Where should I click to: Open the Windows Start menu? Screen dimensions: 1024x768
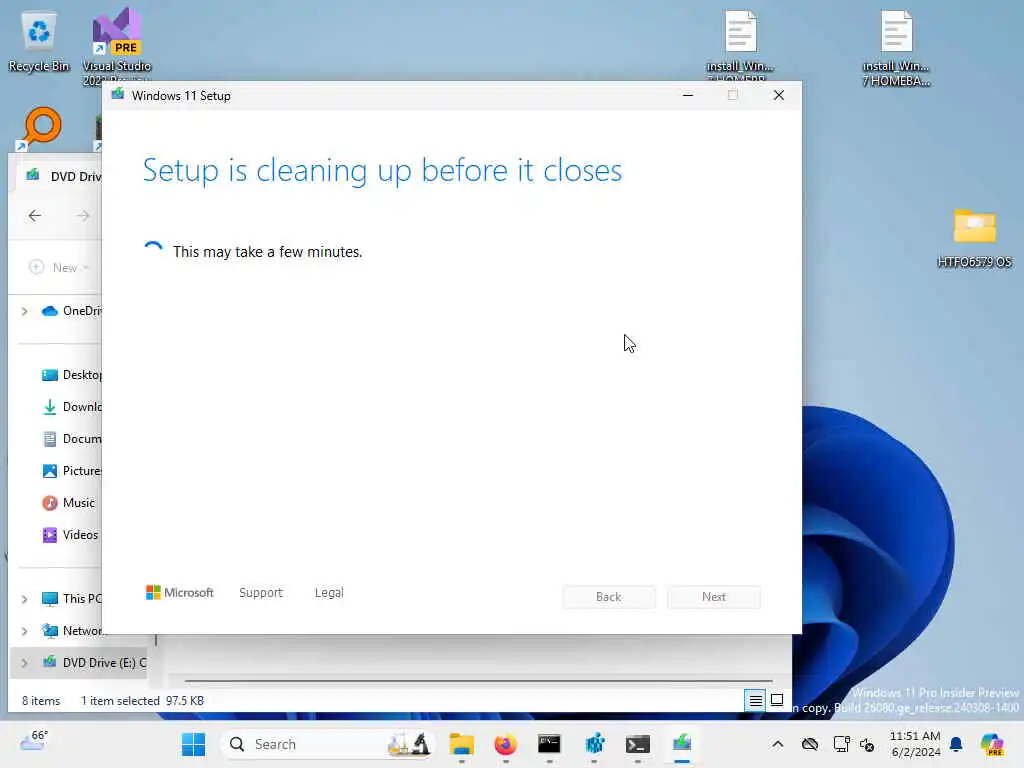(x=193, y=744)
